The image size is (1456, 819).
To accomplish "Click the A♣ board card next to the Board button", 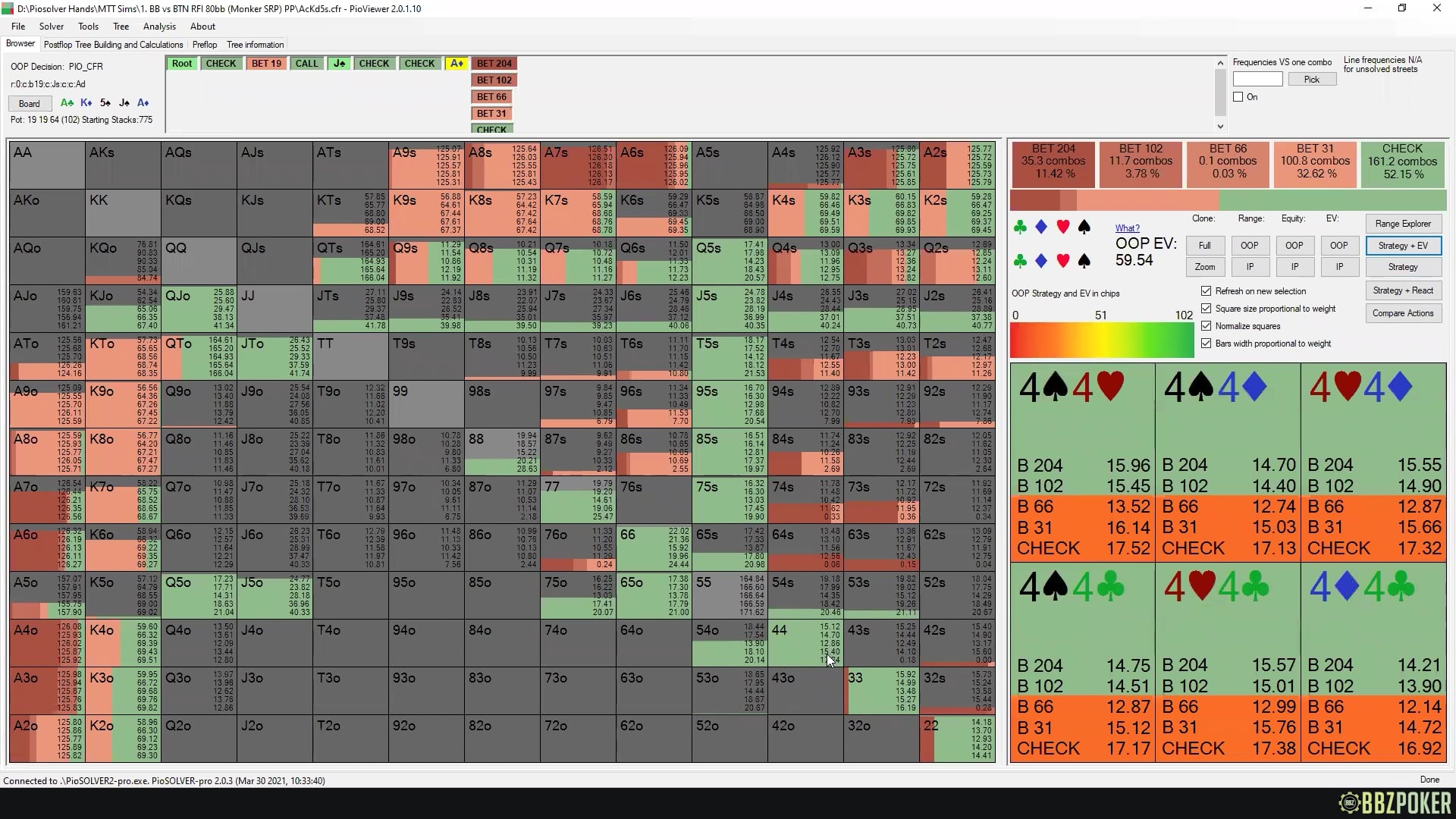I will [x=67, y=103].
